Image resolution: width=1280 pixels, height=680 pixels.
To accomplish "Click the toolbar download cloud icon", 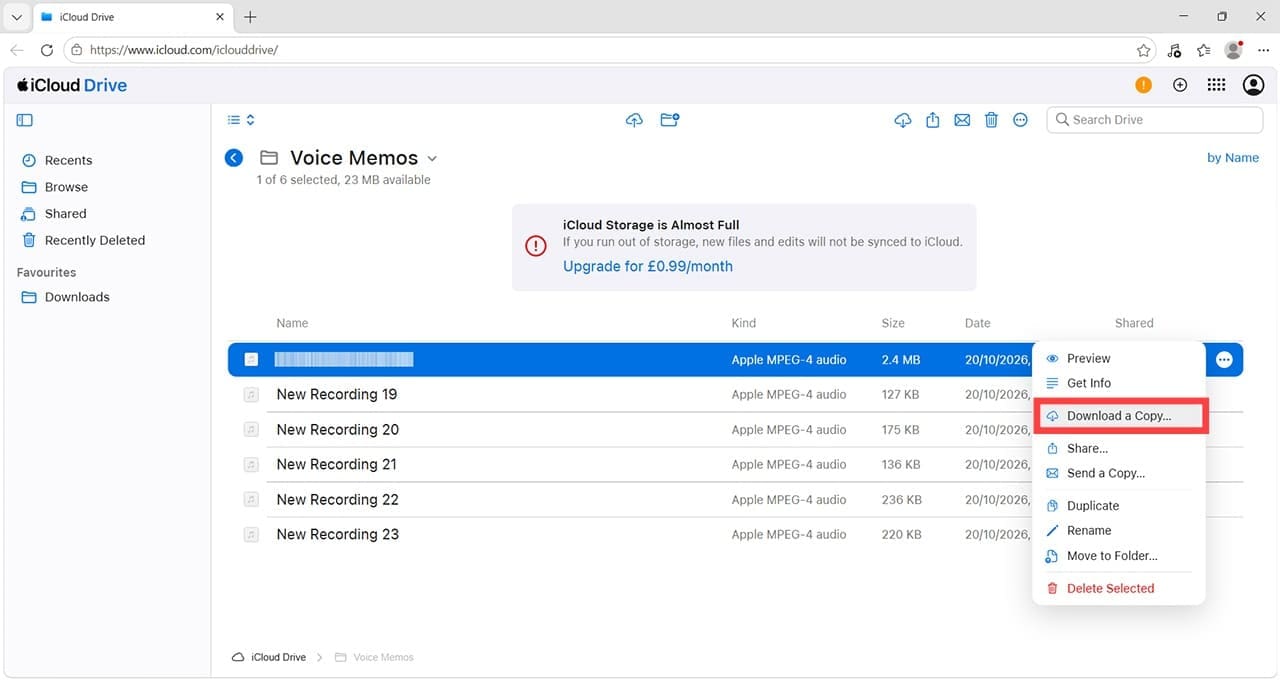I will point(902,120).
